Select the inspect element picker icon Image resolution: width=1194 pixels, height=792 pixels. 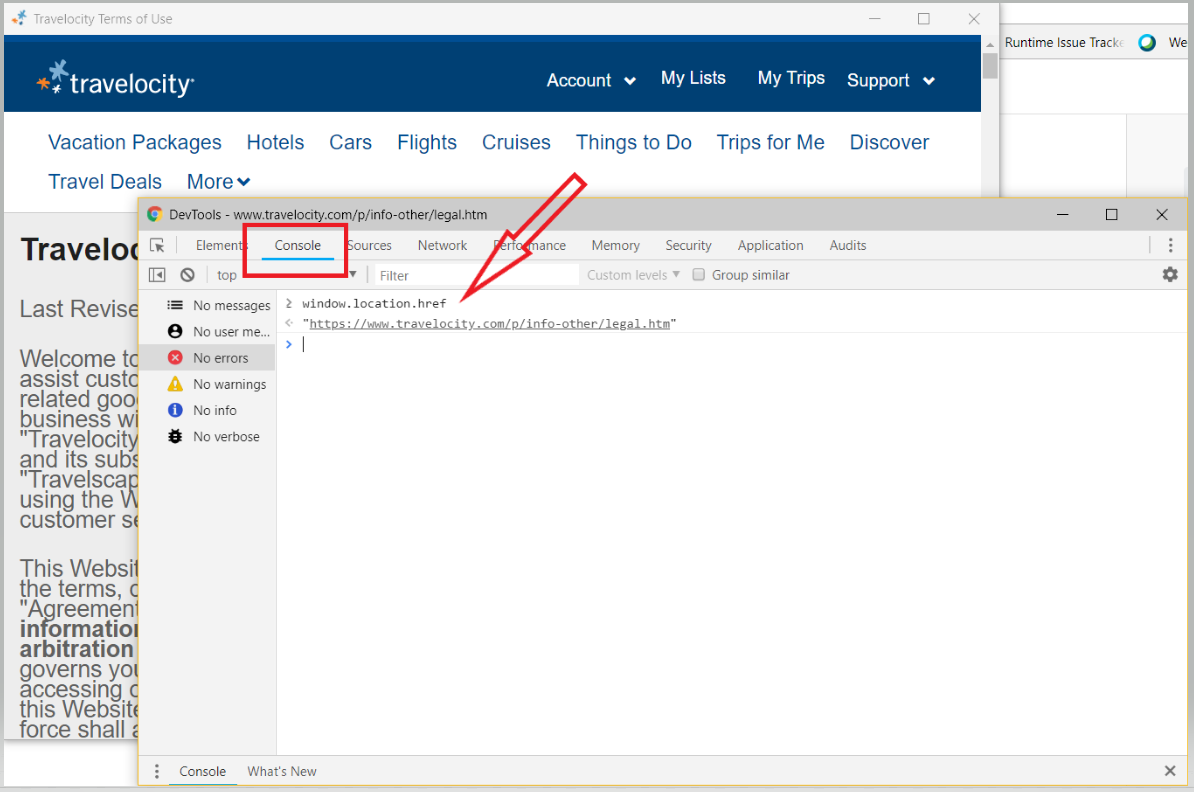pos(158,245)
